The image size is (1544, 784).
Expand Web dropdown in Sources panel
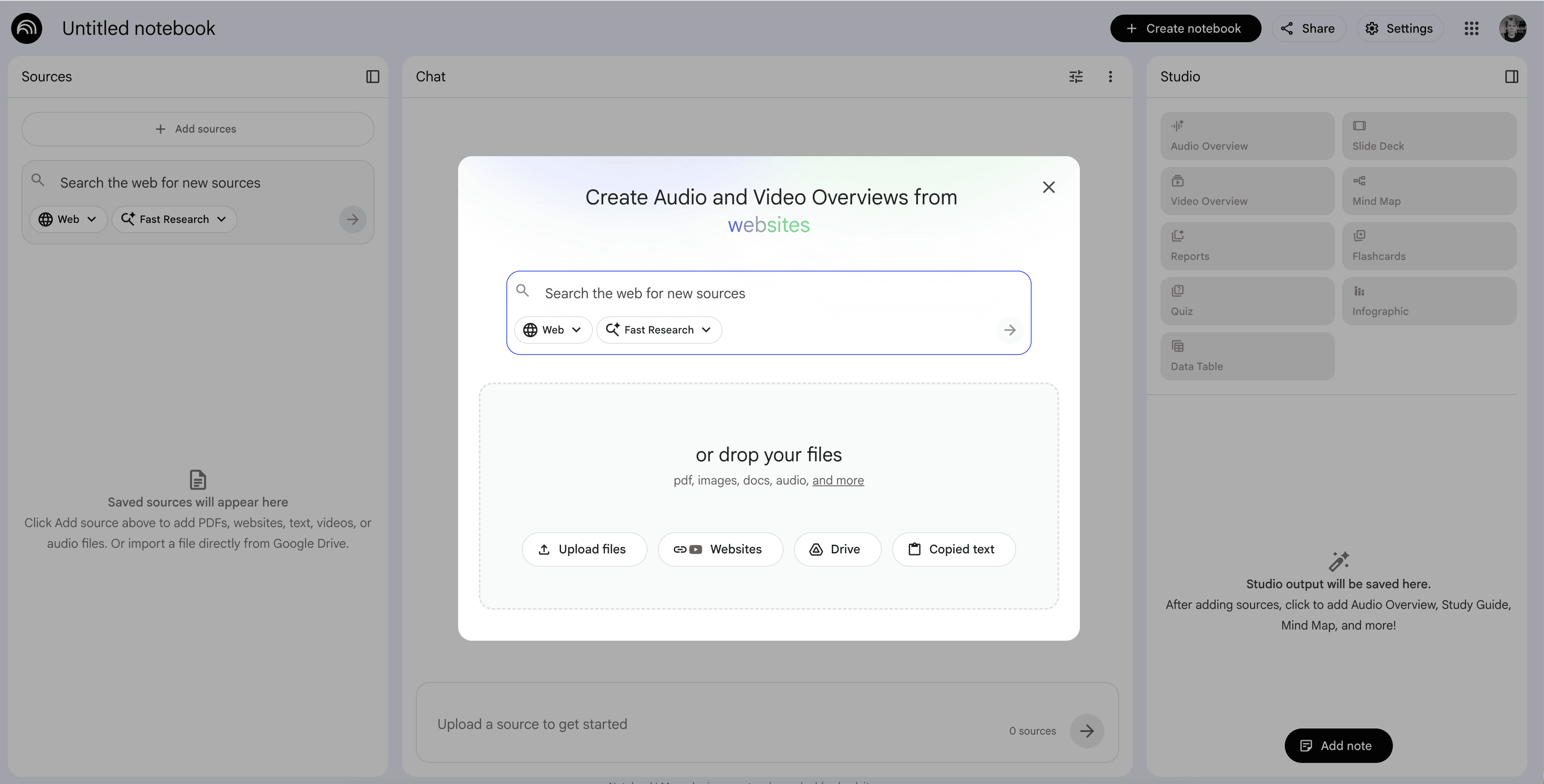click(x=68, y=219)
